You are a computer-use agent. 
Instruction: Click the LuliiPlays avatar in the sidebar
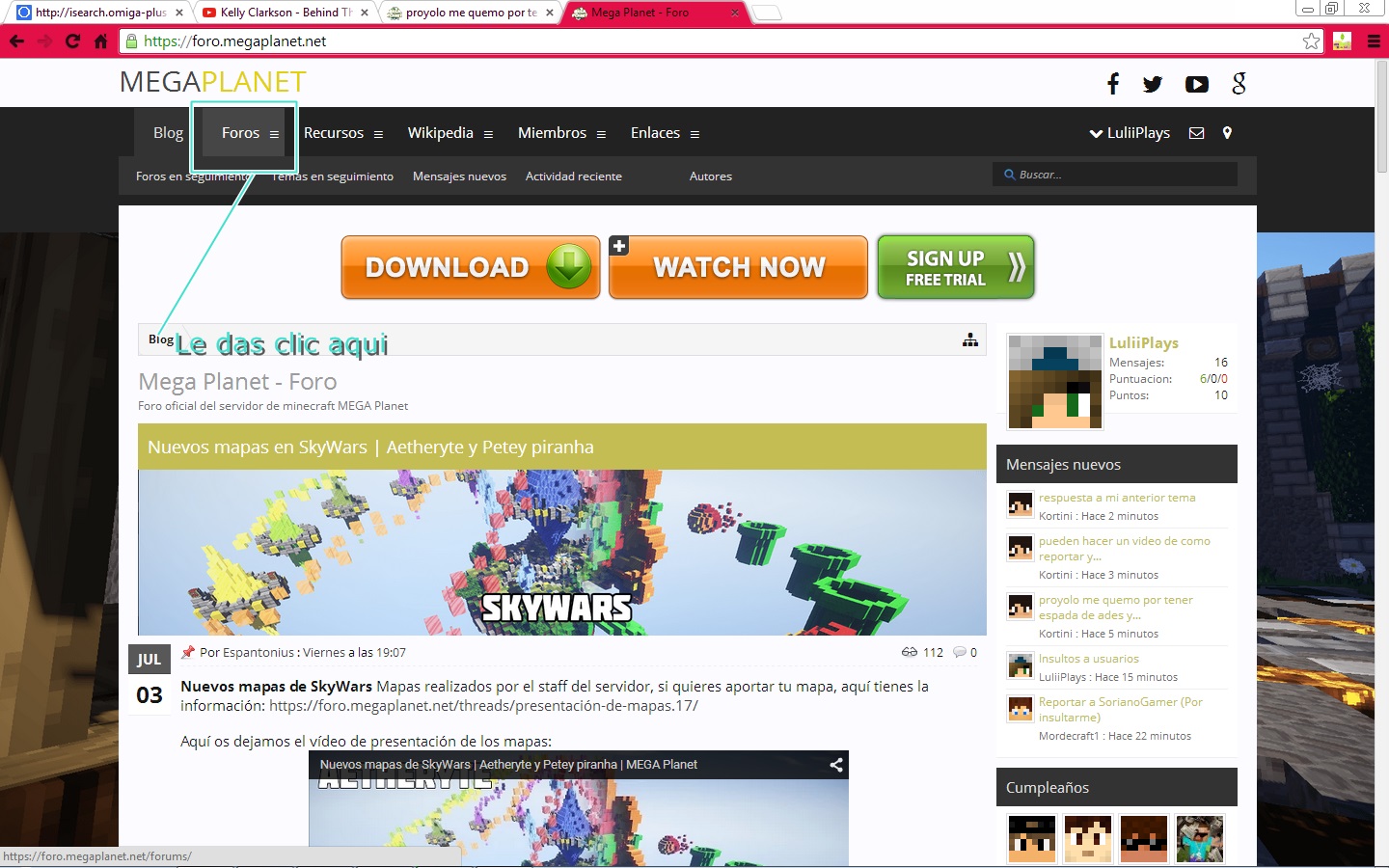click(x=1054, y=382)
